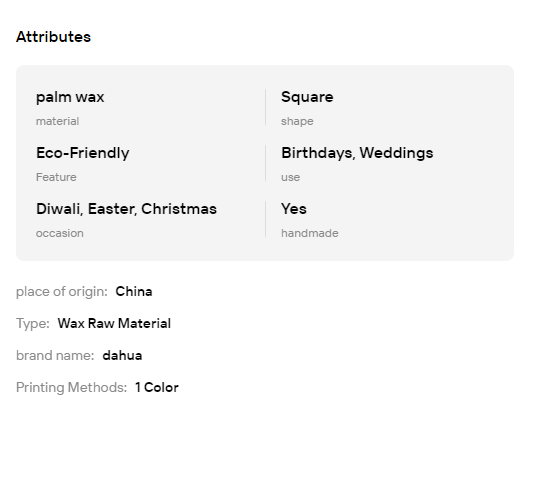This screenshot has width=534, height=484.
Task: Click the Attributes section heading
Action: coord(53,37)
